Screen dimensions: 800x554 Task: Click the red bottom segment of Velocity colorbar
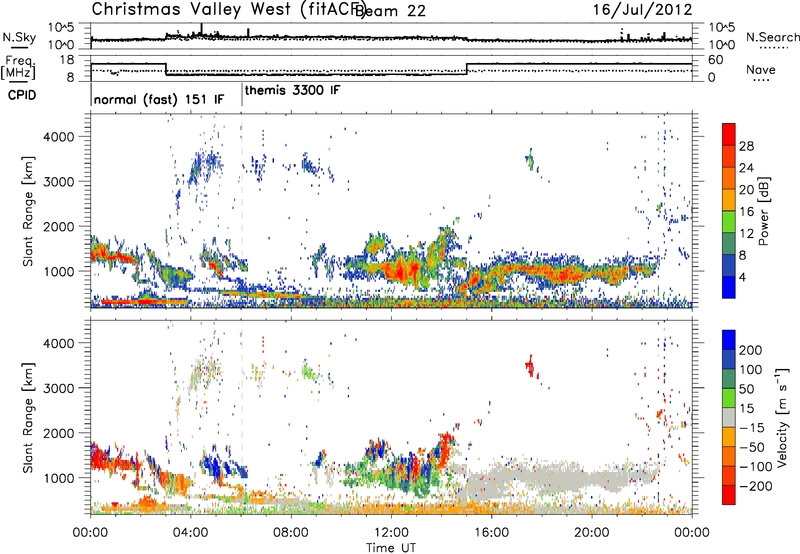pyautogui.click(x=729, y=495)
